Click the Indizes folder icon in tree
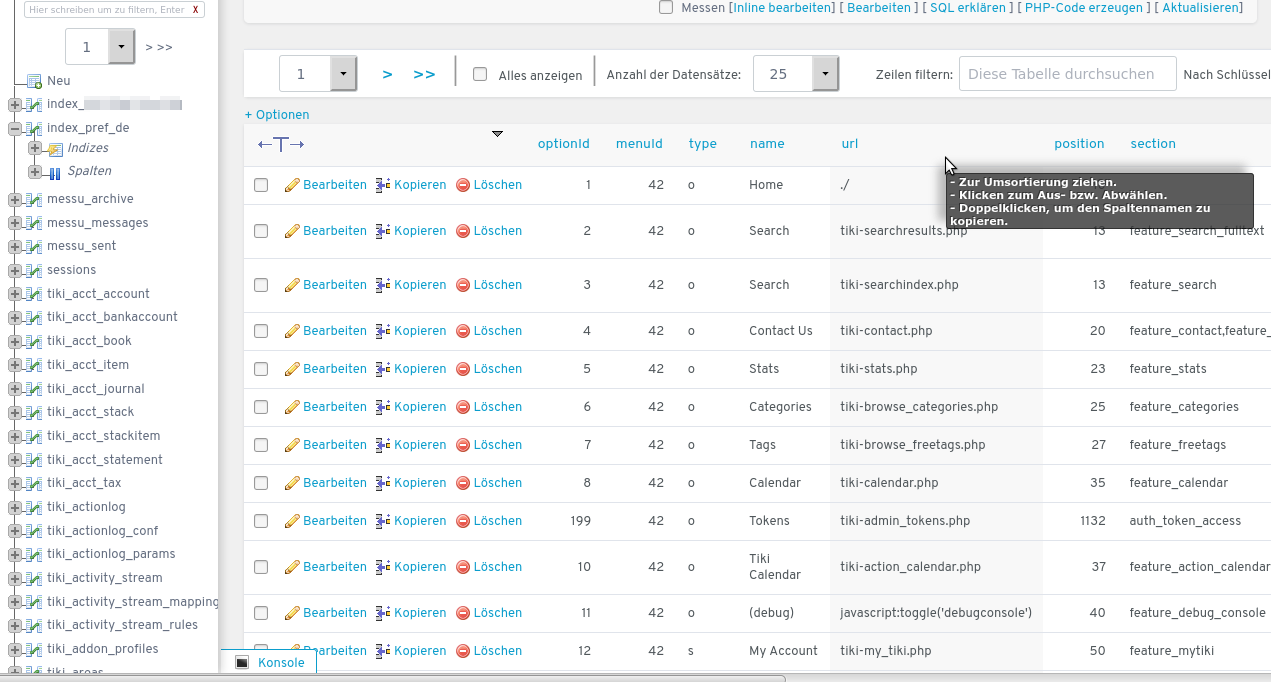This screenshot has width=1271, height=682. pos(56,149)
